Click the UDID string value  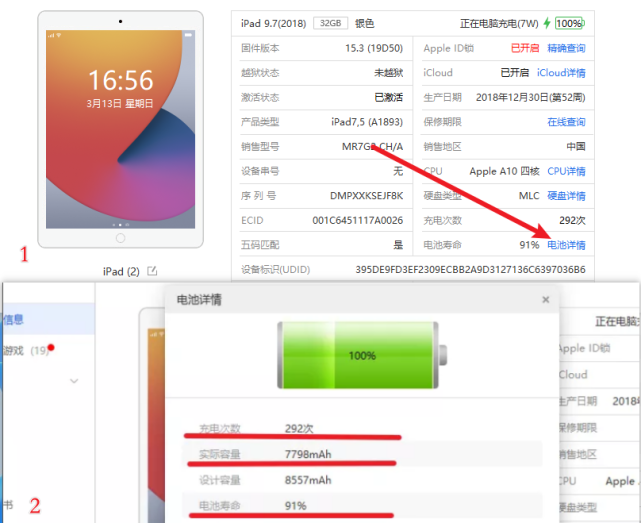[x=470, y=269]
